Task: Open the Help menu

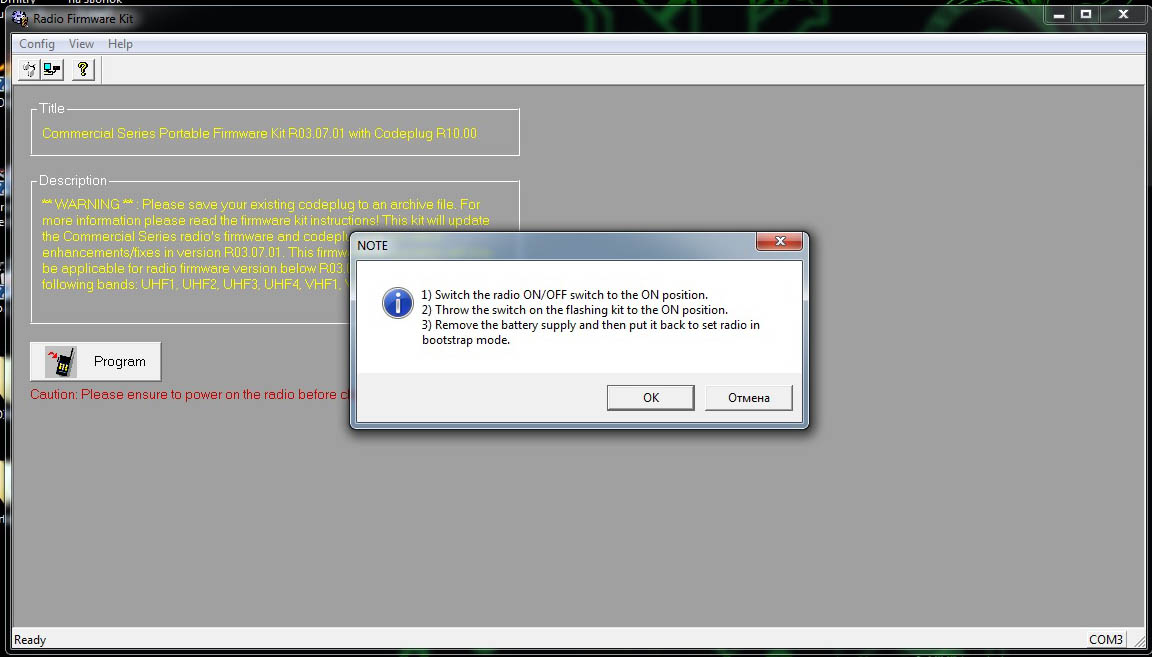Action: pos(120,44)
